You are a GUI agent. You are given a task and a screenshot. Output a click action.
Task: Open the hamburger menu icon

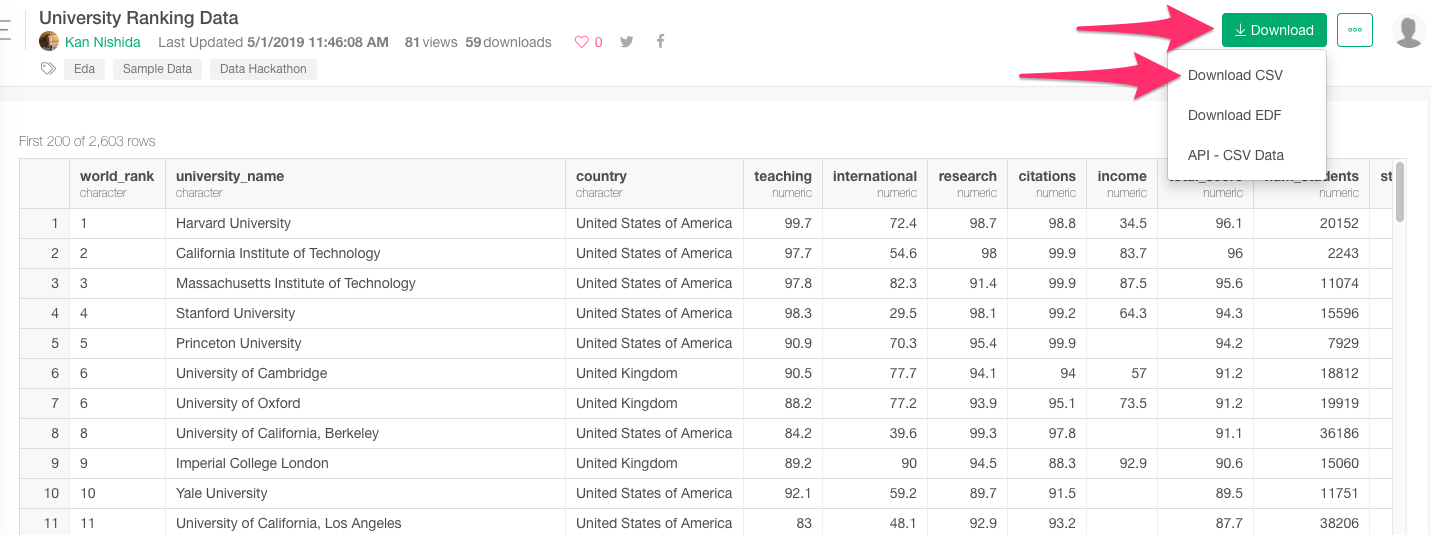tap(4, 31)
